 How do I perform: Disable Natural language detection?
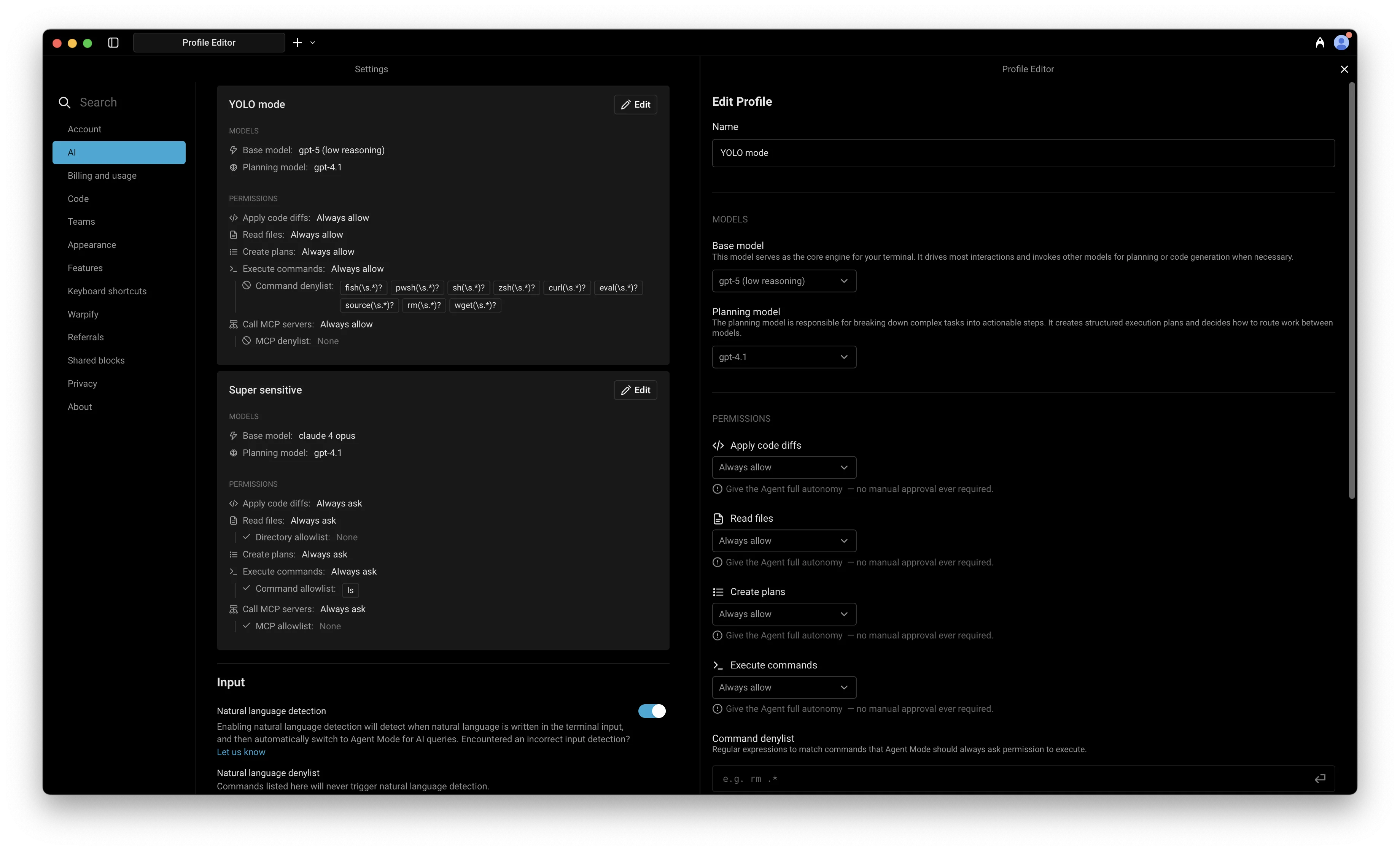point(651,711)
